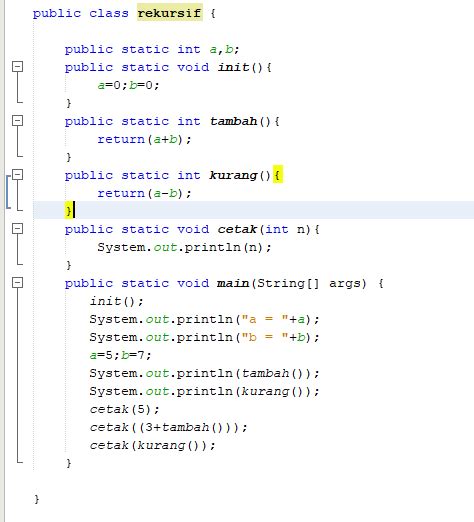Place cursor on return(a-b) statement
474x522 pixels.
click(144, 193)
